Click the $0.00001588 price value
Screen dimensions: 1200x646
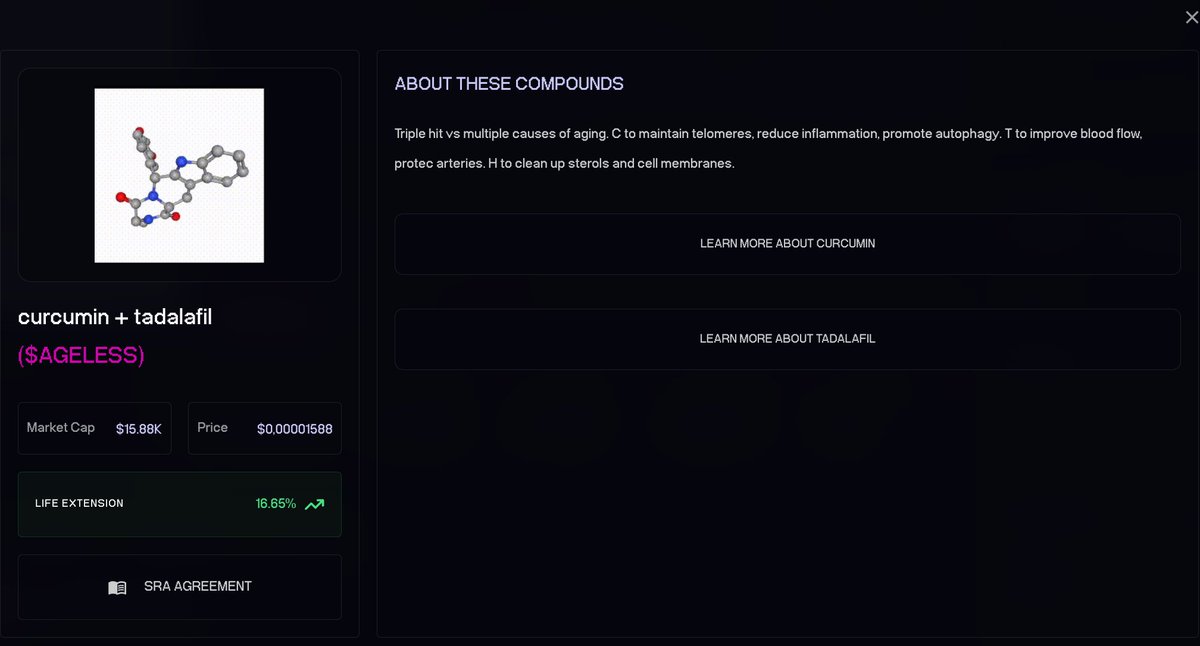[295, 428]
